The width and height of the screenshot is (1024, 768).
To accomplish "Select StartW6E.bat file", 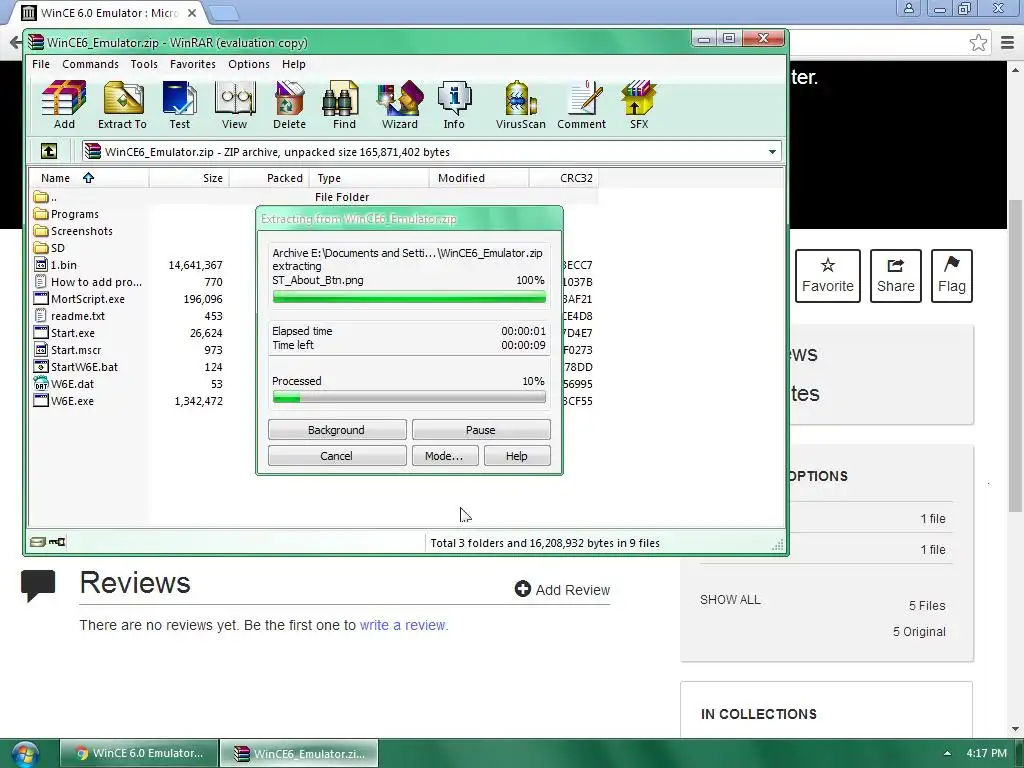I will [x=76, y=367].
